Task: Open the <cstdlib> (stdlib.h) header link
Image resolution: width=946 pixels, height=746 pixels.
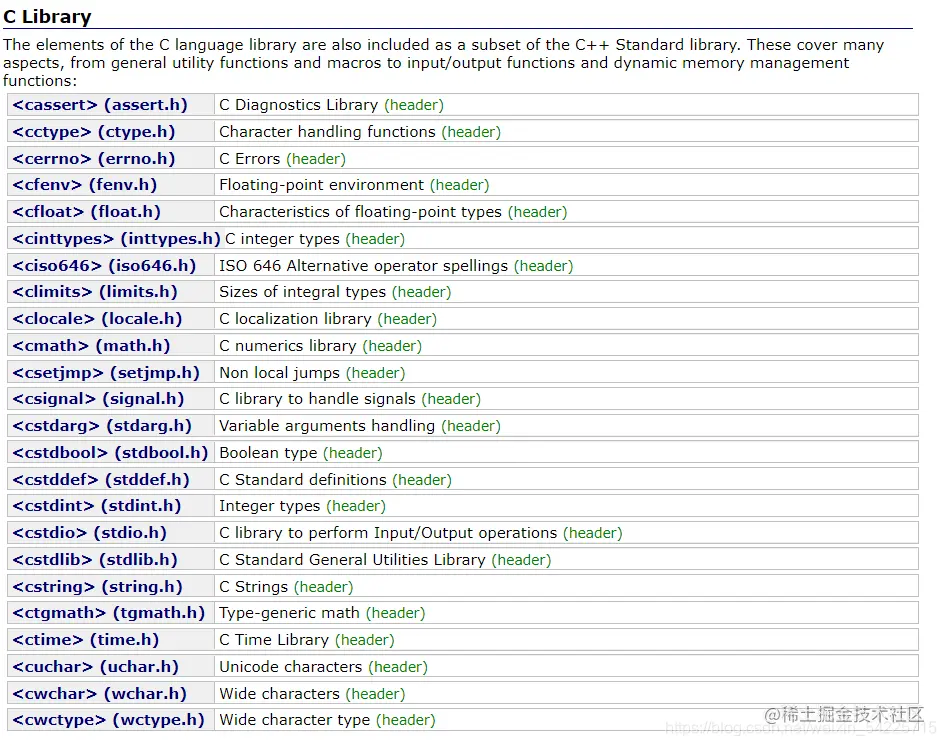Action: 95,560
